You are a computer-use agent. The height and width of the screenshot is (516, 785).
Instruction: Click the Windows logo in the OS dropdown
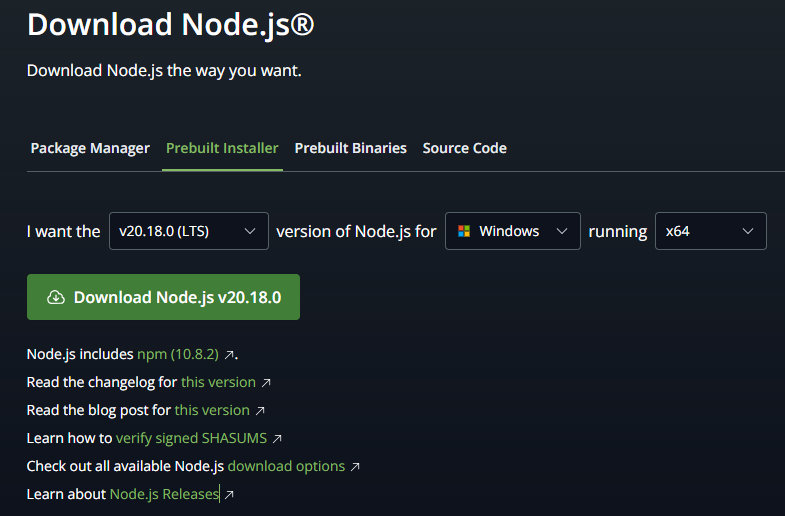click(464, 231)
